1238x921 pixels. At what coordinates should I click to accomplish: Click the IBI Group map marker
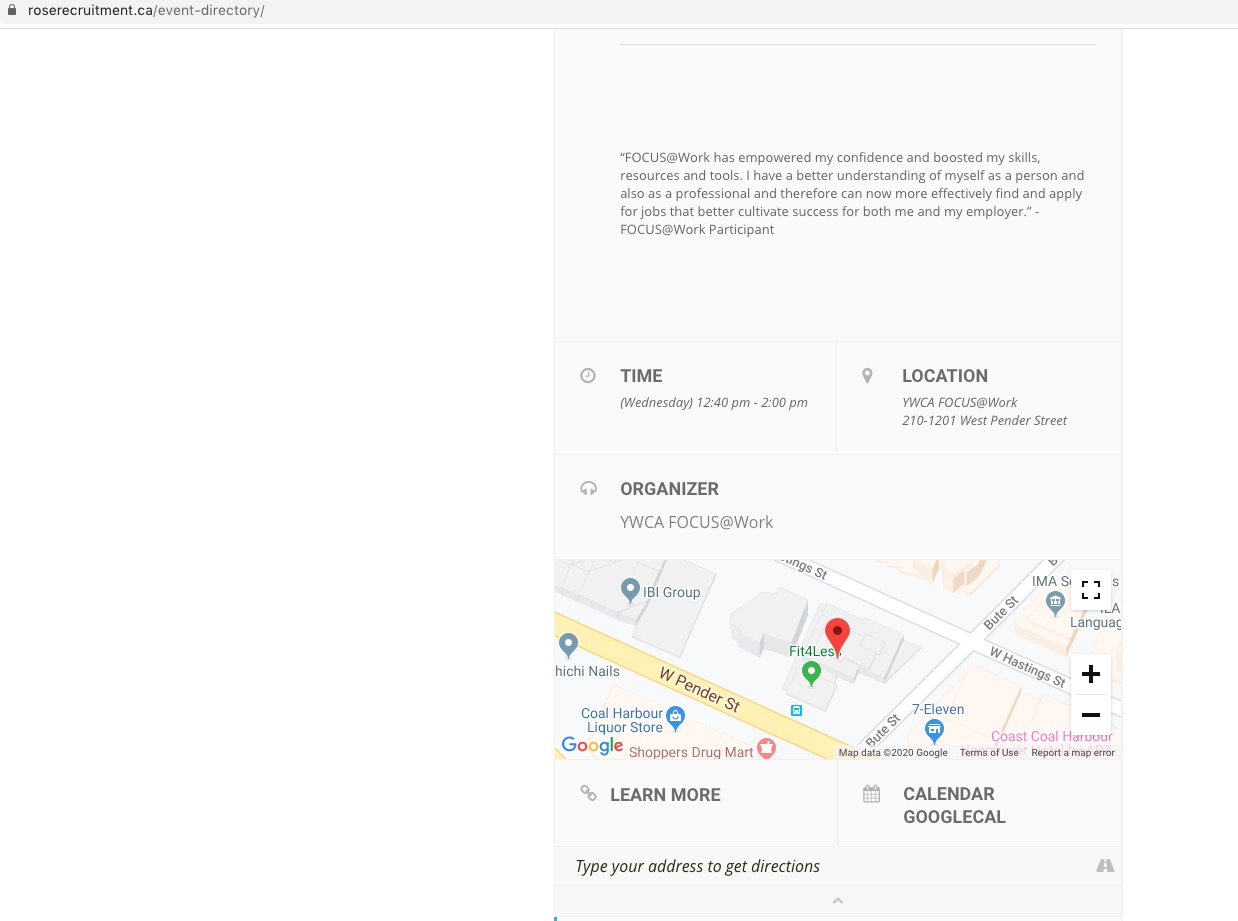click(x=630, y=591)
